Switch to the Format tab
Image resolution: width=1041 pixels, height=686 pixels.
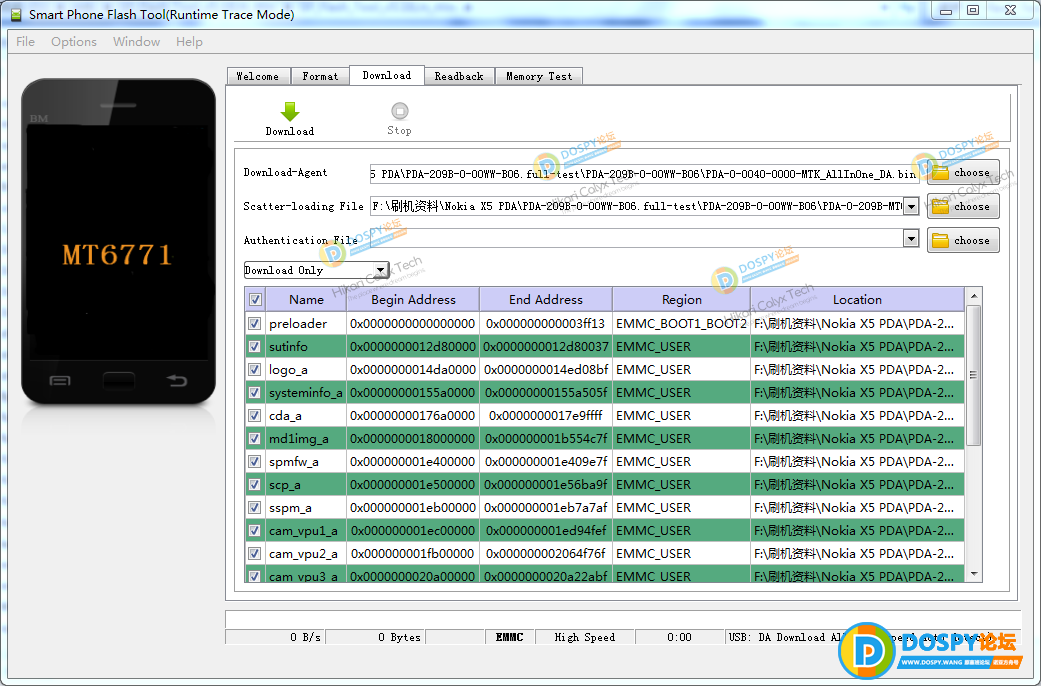coord(320,76)
